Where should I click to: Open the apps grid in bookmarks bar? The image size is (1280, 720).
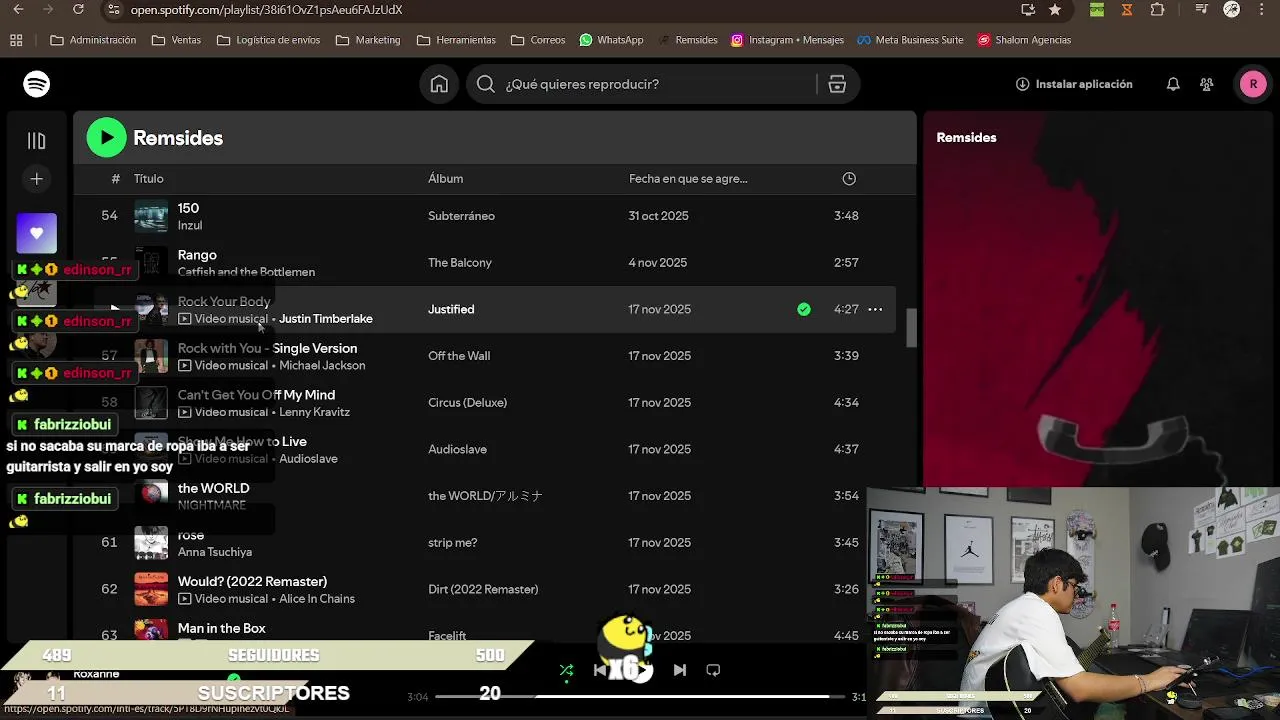point(16,40)
